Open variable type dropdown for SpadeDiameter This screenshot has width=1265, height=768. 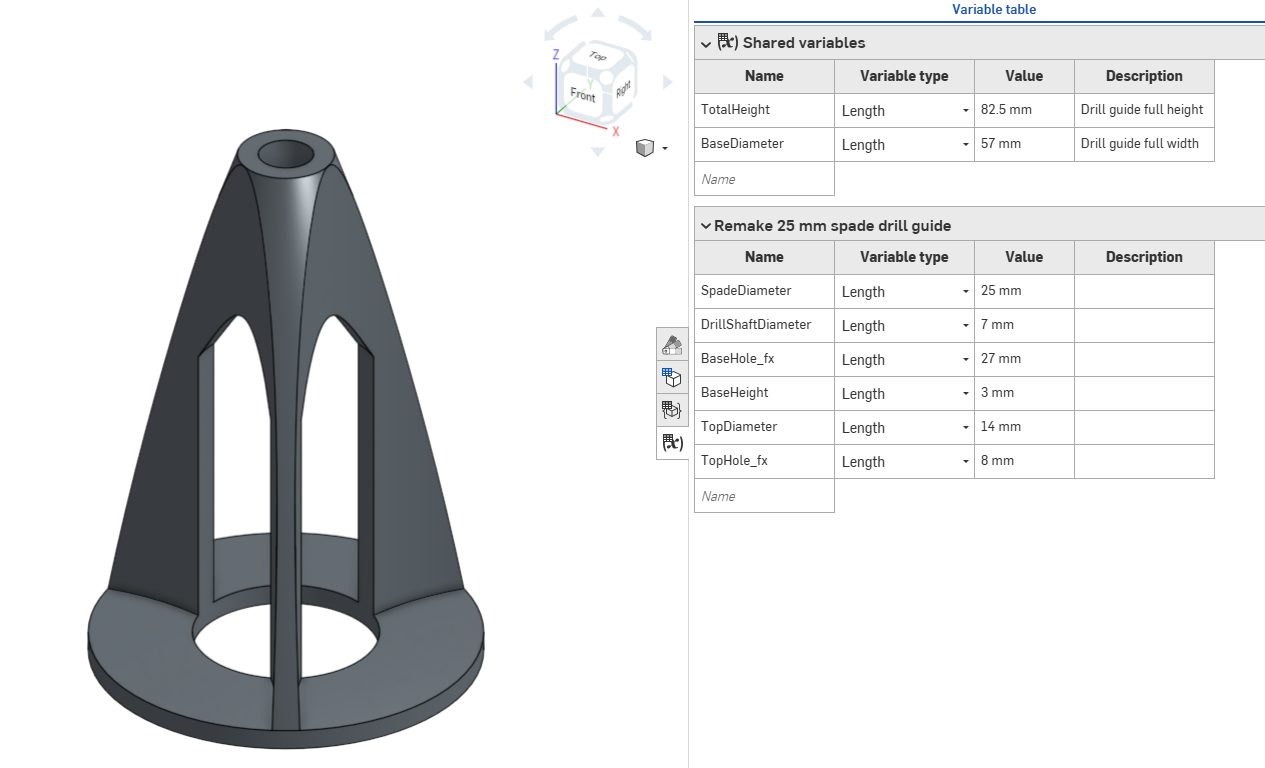click(904, 292)
